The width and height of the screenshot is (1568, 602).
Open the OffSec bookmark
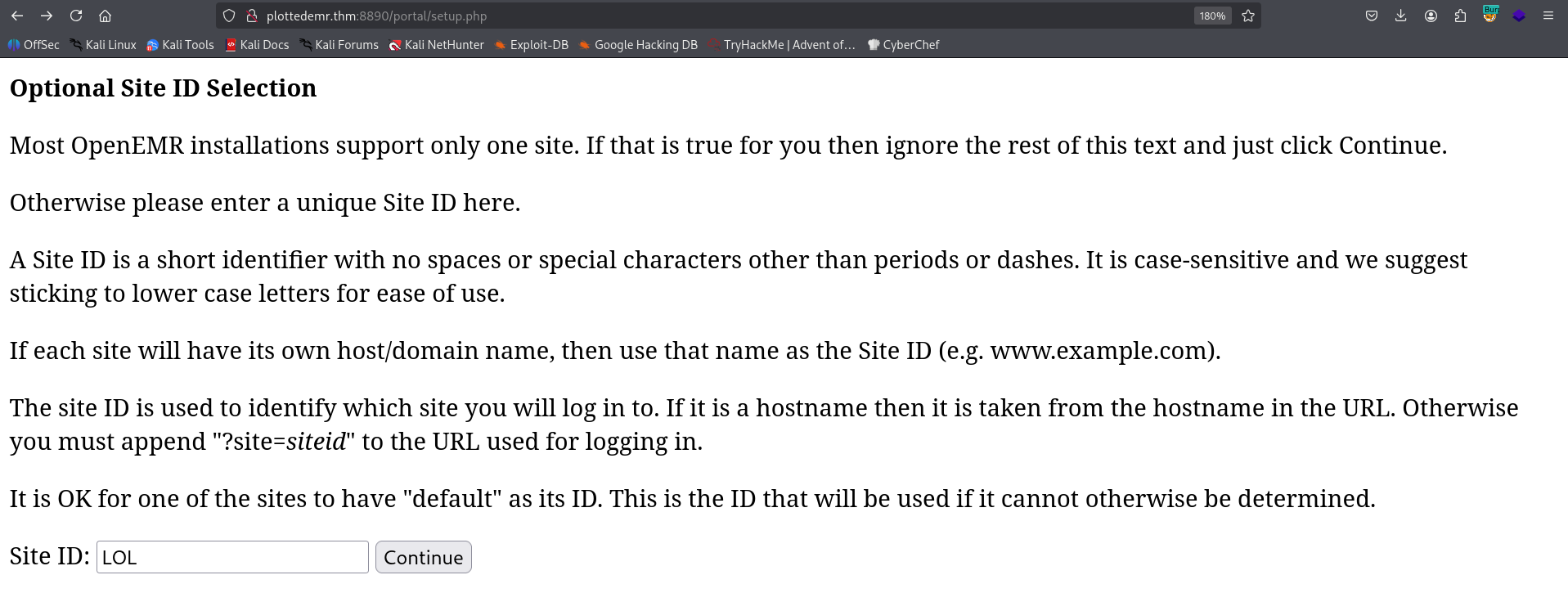34,45
